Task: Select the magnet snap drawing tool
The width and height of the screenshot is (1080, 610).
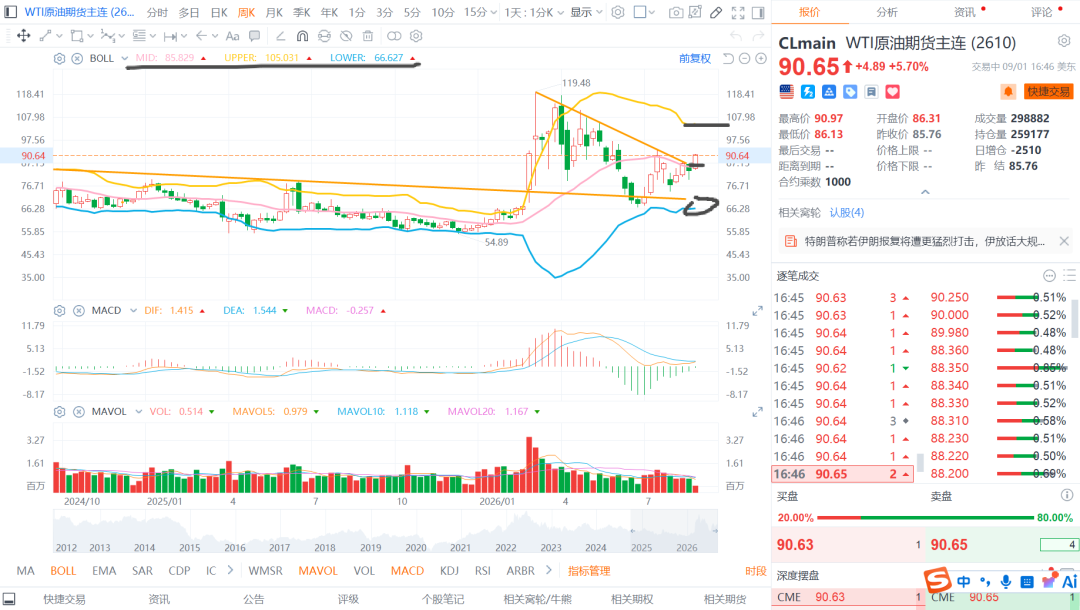Action: tap(302, 36)
